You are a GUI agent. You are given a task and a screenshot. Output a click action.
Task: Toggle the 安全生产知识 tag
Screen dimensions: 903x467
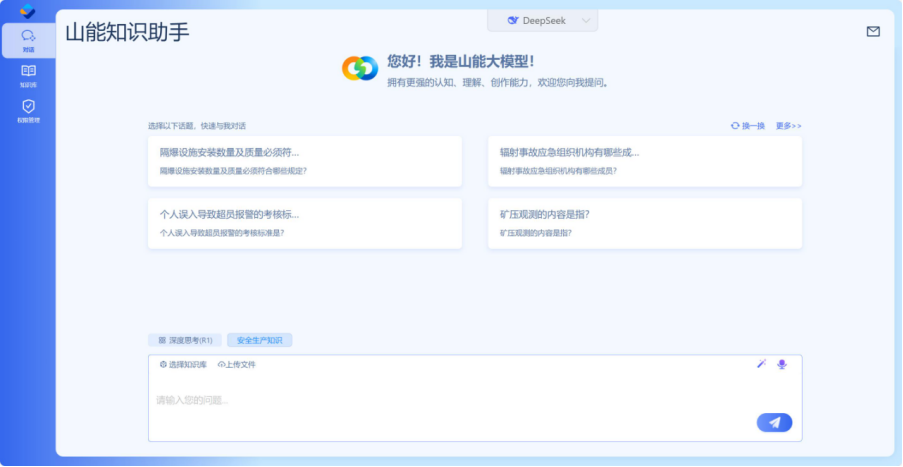pos(259,340)
